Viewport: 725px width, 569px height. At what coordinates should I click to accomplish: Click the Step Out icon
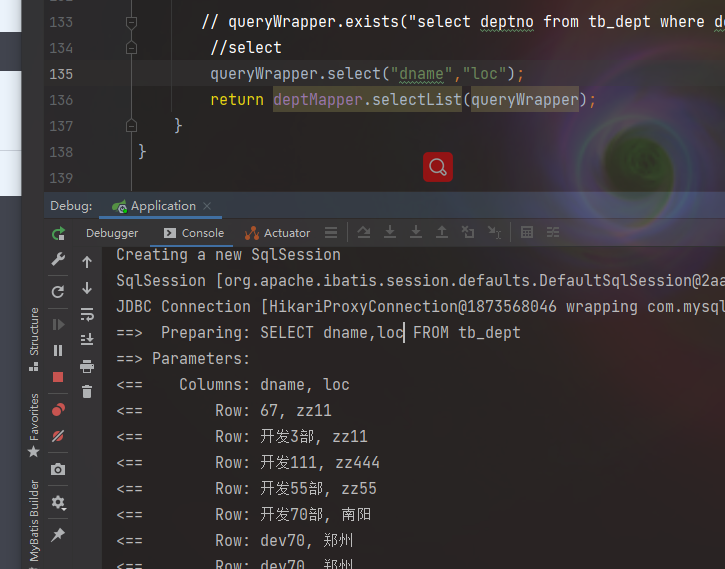[442, 232]
